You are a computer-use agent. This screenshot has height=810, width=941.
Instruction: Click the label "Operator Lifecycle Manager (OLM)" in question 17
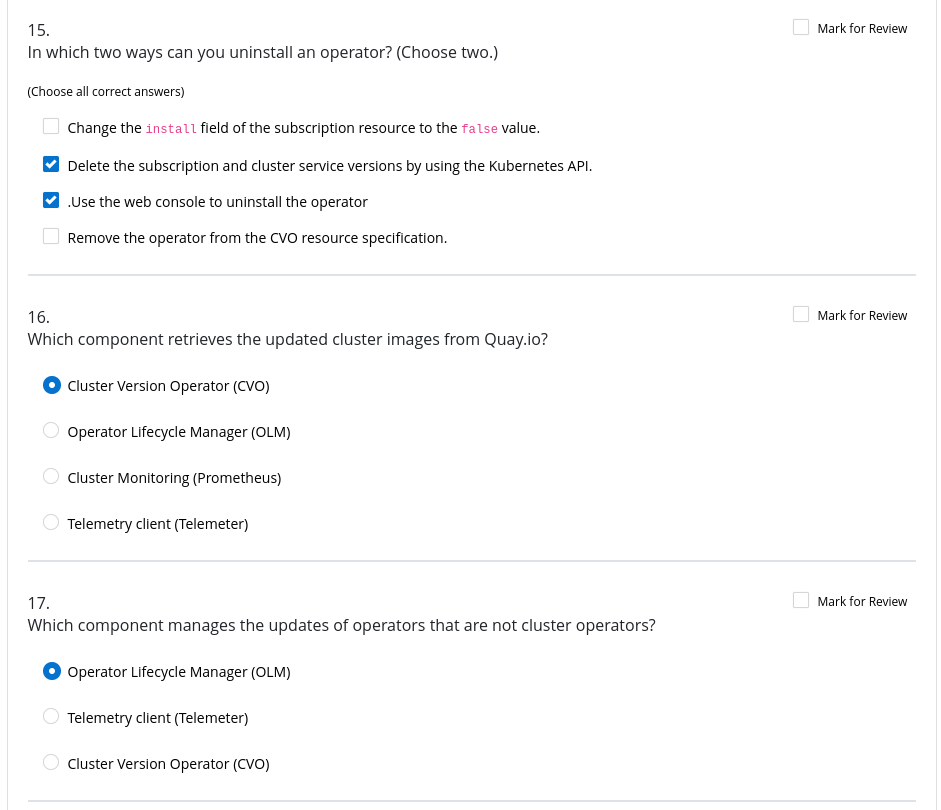(179, 671)
